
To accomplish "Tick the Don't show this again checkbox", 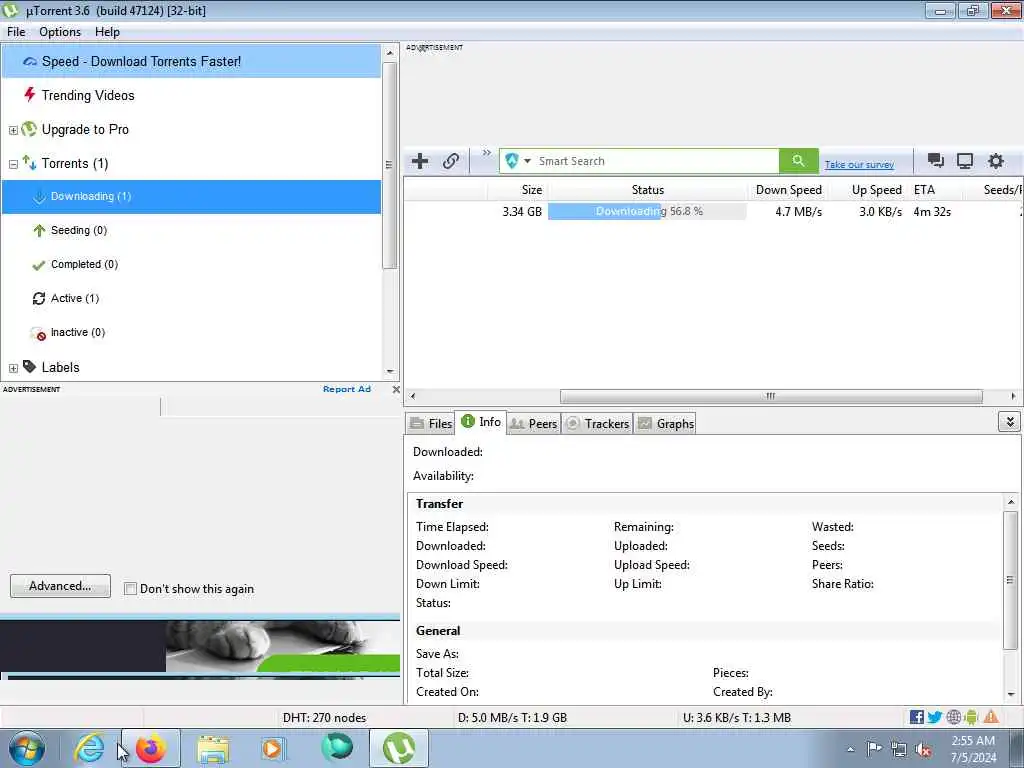I will [130, 588].
